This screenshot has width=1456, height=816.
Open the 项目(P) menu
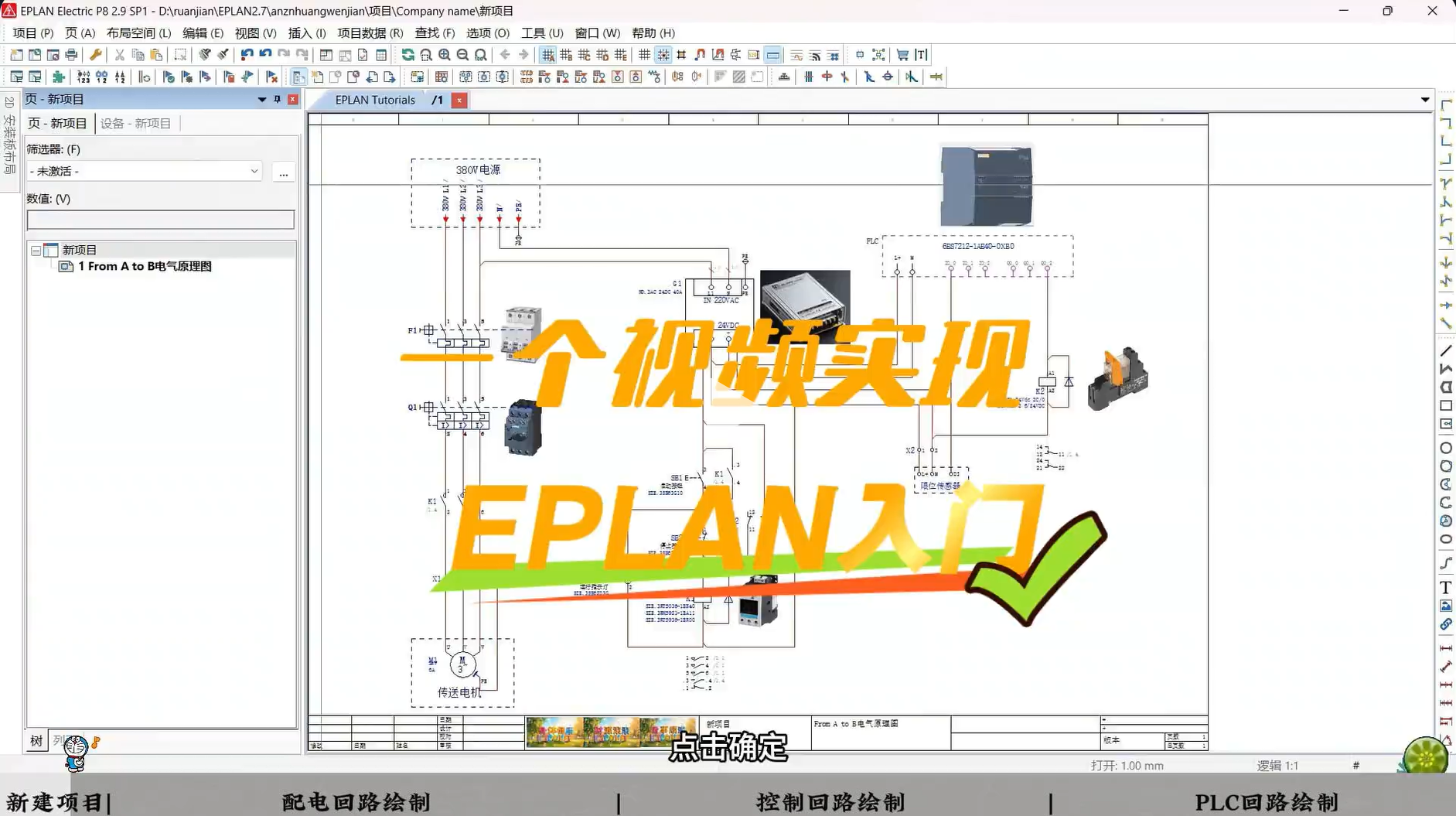coord(33,32)
